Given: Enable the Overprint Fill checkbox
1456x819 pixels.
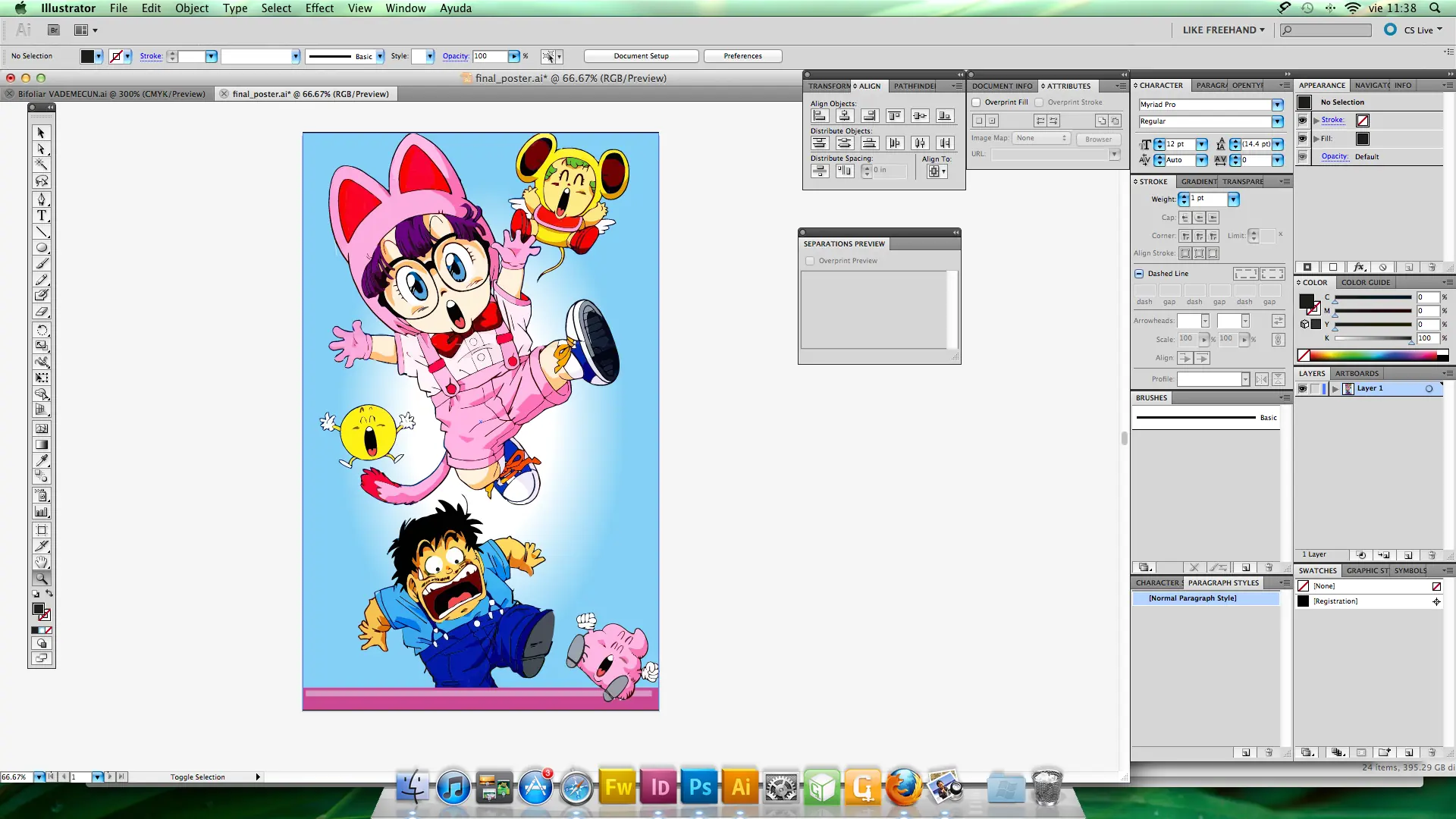Looking at the screenshot, I should click(x=977, y=102).
